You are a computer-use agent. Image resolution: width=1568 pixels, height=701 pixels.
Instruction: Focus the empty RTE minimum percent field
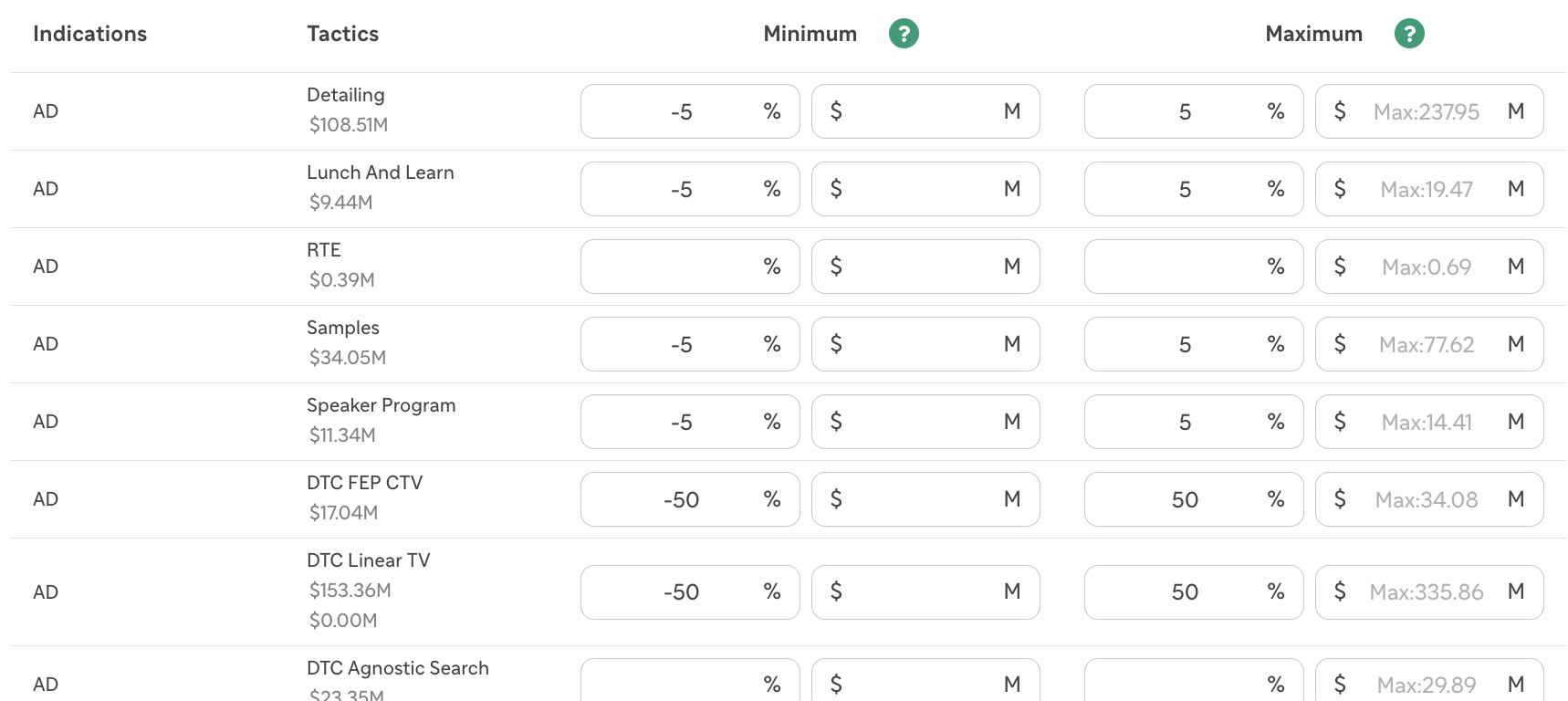pos(690,267)
